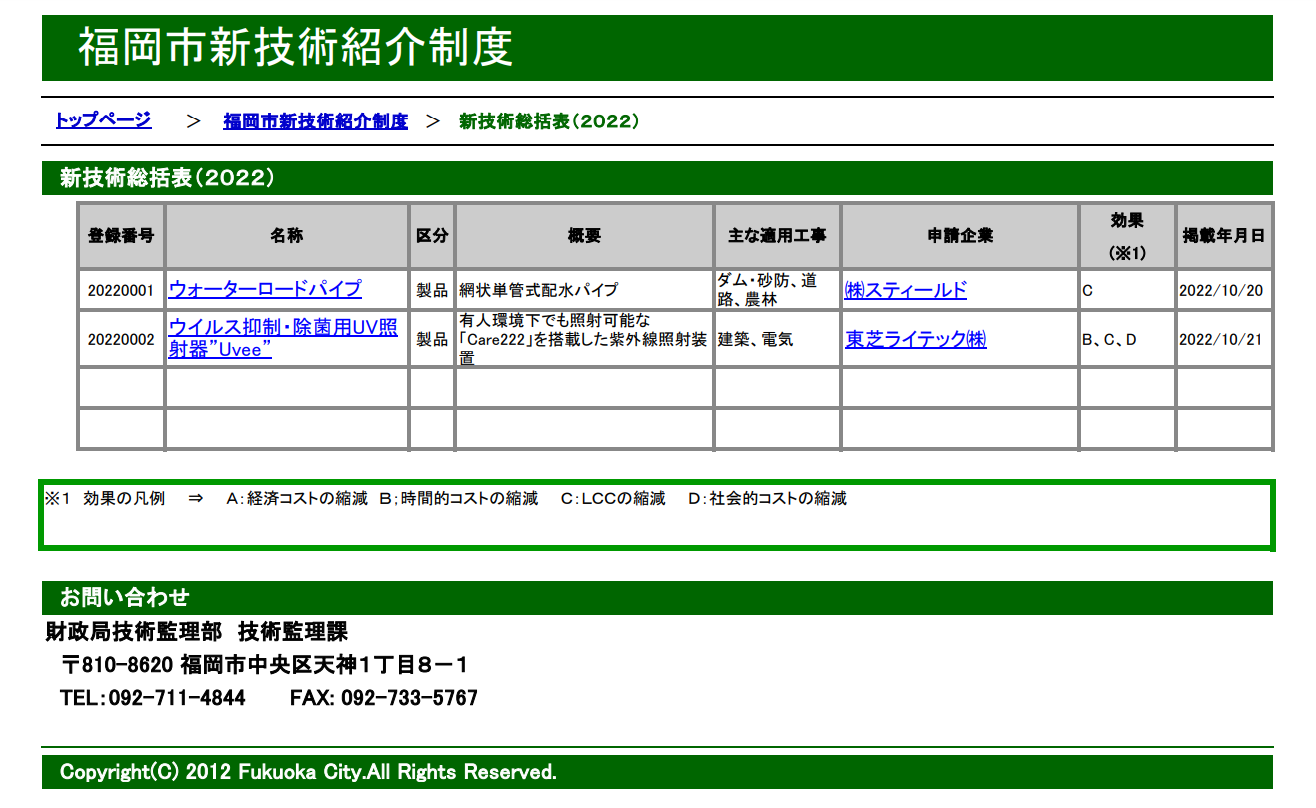Image resolution: width=1316 pixels, height=808 pixels.
Task: Click registration number 20220001
Action: [121, 291]
